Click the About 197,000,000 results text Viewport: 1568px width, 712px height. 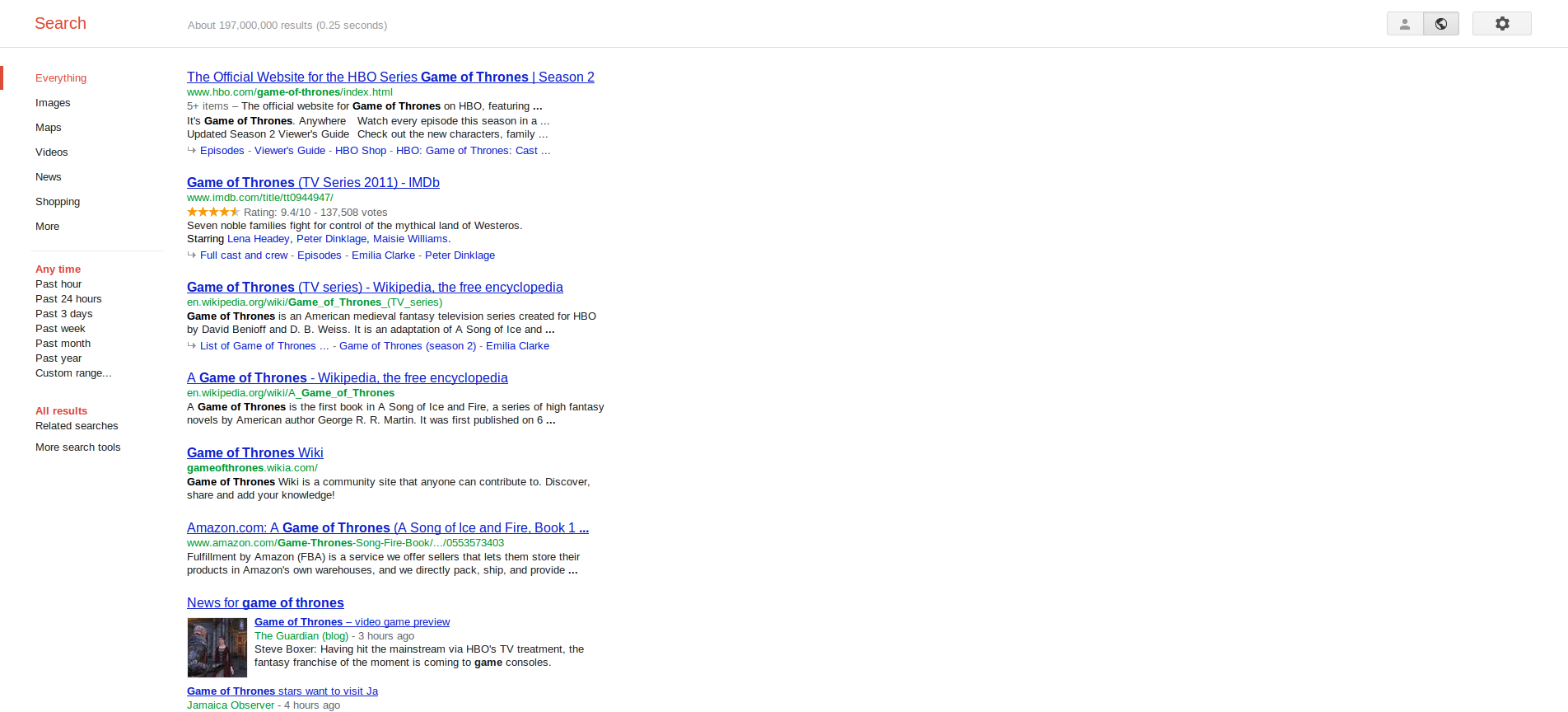(x=287, y=26)
